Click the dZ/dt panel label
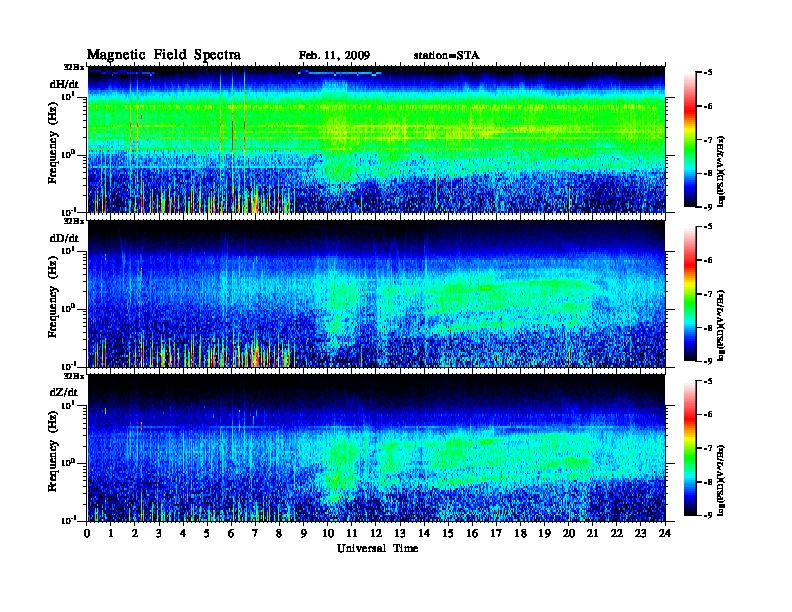 64,392
